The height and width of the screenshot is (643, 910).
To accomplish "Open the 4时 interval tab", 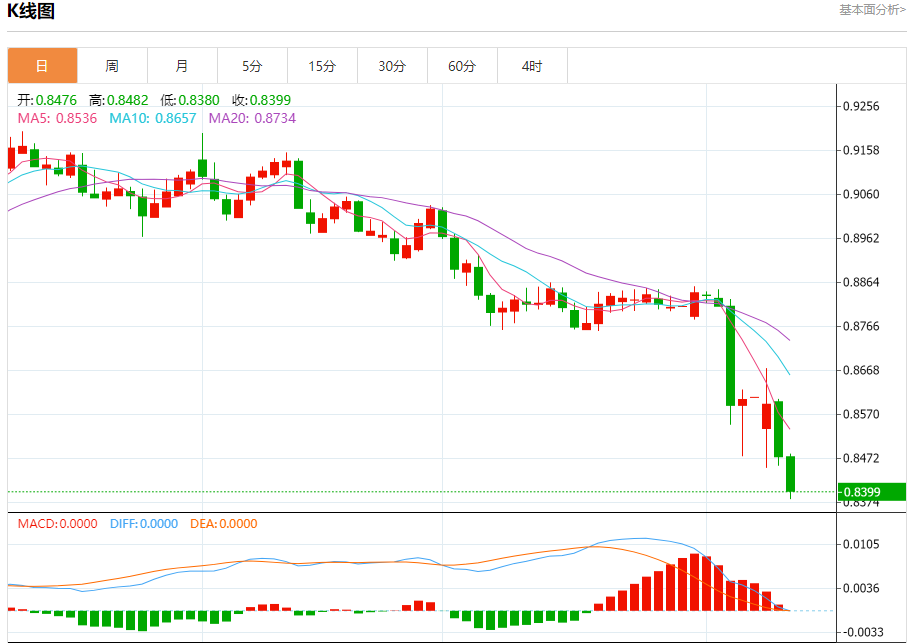I will pyautogui.click(x=532, y=66).
